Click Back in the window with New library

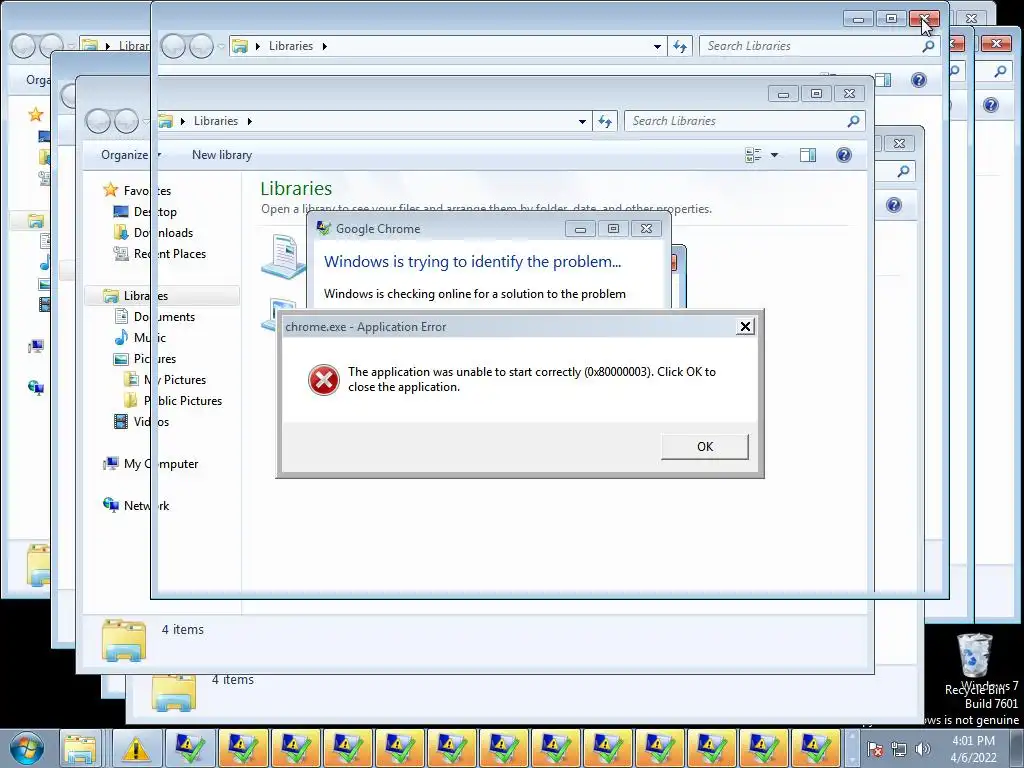pos(98,121)
